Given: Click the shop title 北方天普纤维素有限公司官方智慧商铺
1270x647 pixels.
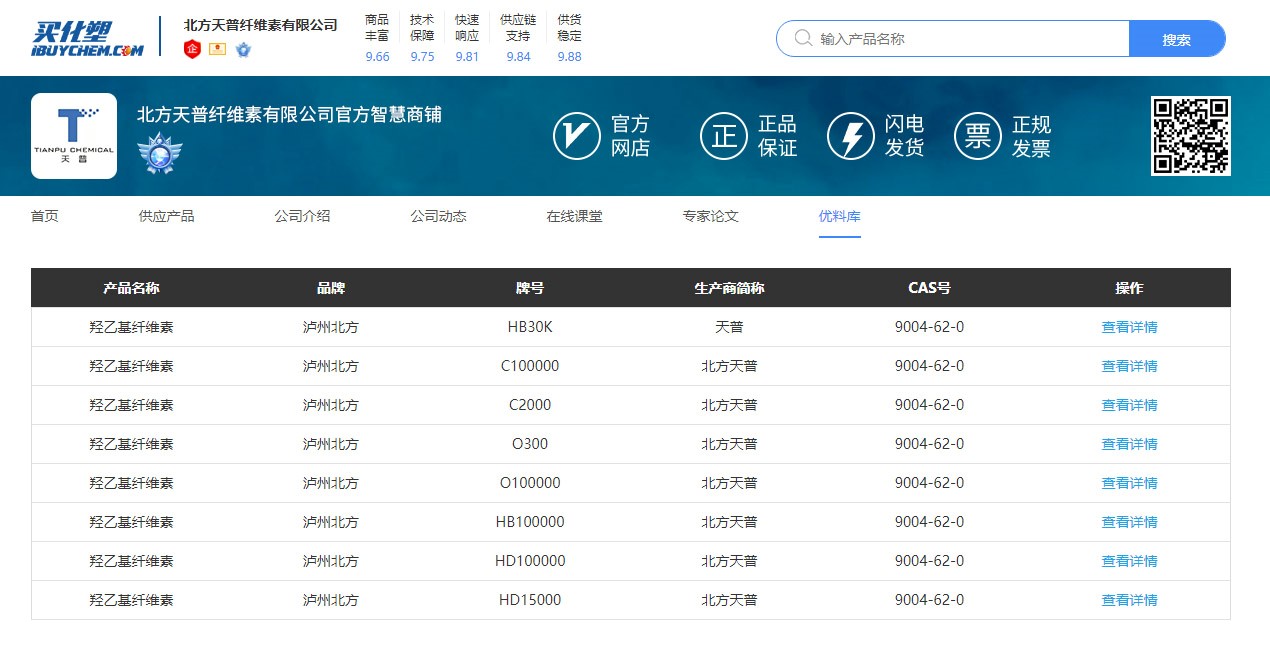Looking at the screenshot, I should [290, 114].
